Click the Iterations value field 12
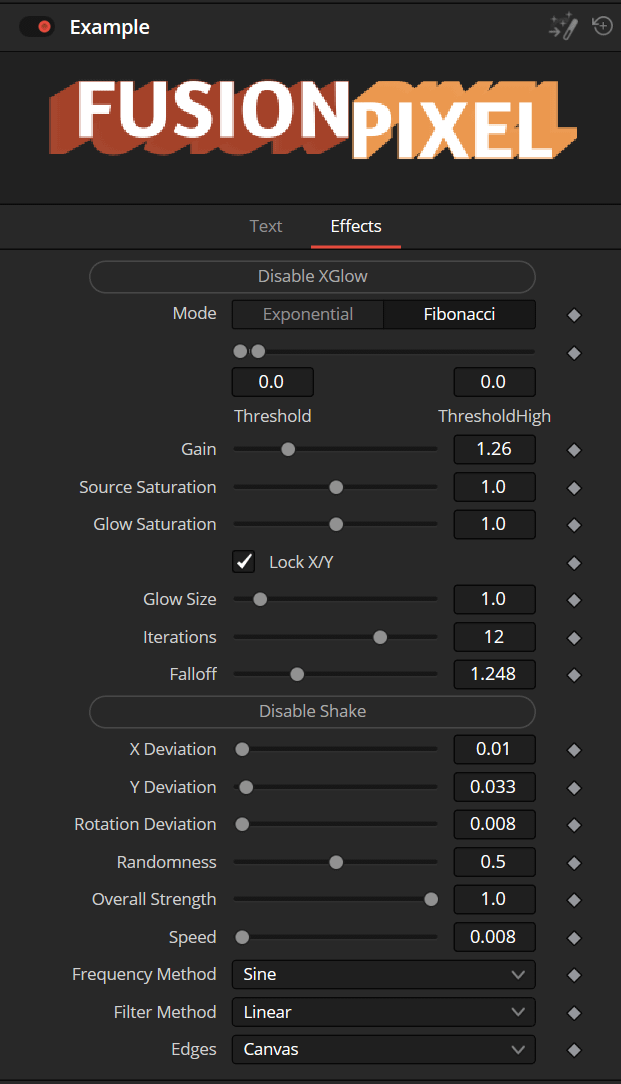 point(494,637)
